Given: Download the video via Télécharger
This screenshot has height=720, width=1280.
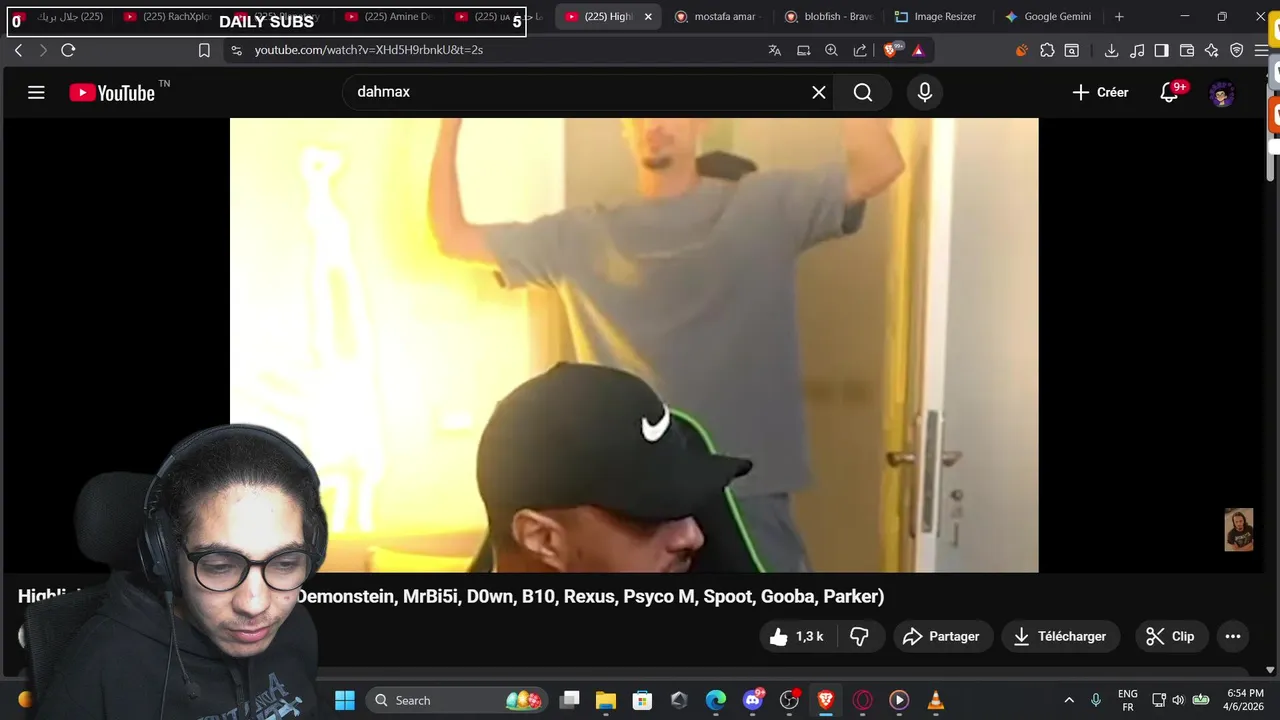Looking at the screenshot, I should [x=1060, y=636].
